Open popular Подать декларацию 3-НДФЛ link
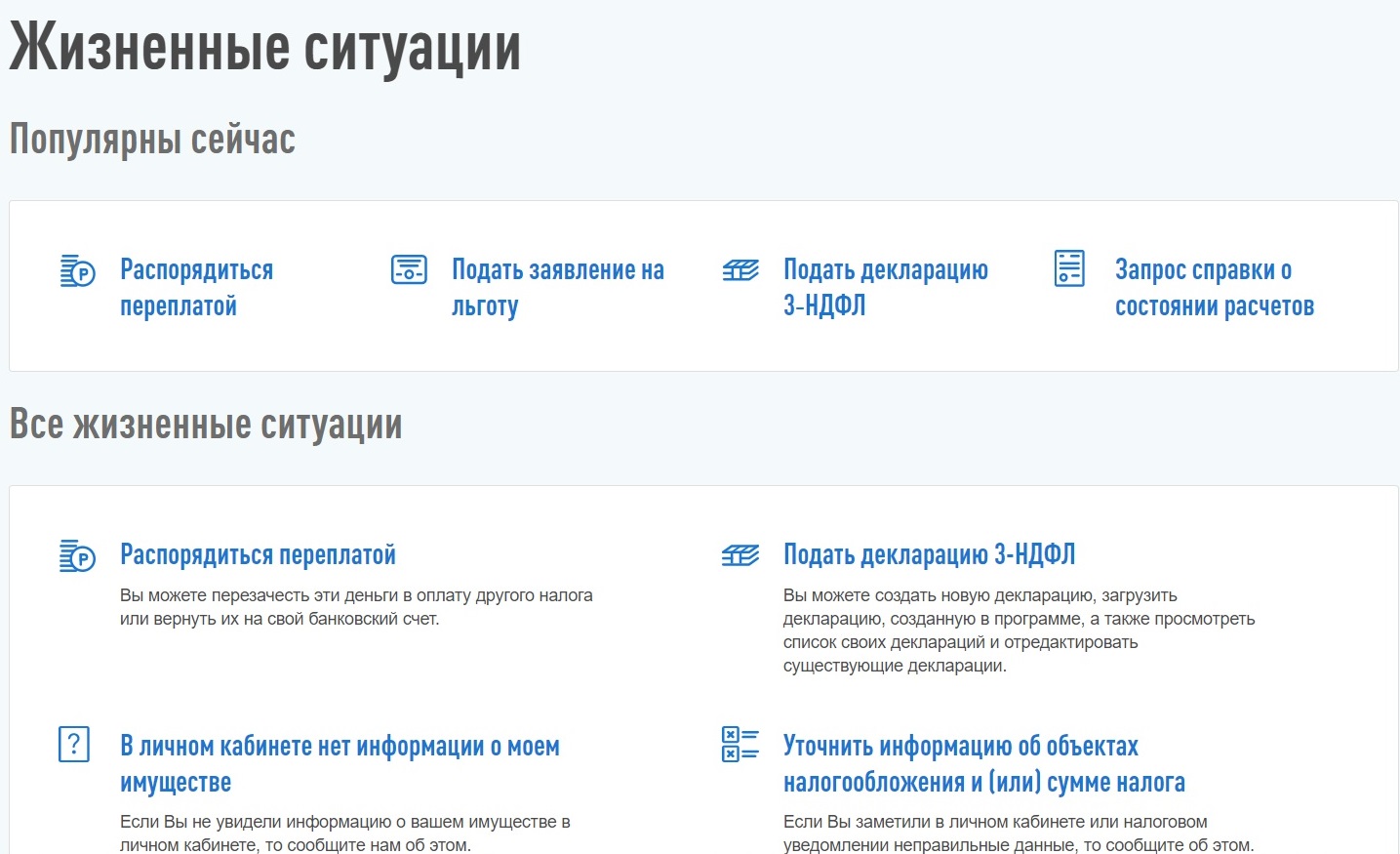Image resolution: width=1400 pixels, height=854 pixels. pyautogui.click(x=886, y=288)
